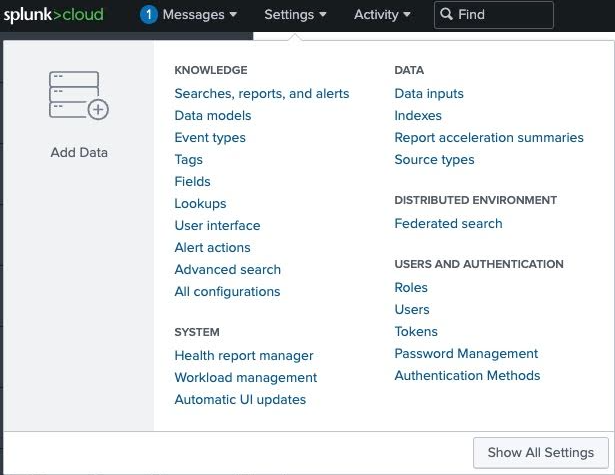Go to Workload management
This screenshot has height=475, width=615.
tap(245, 377)
